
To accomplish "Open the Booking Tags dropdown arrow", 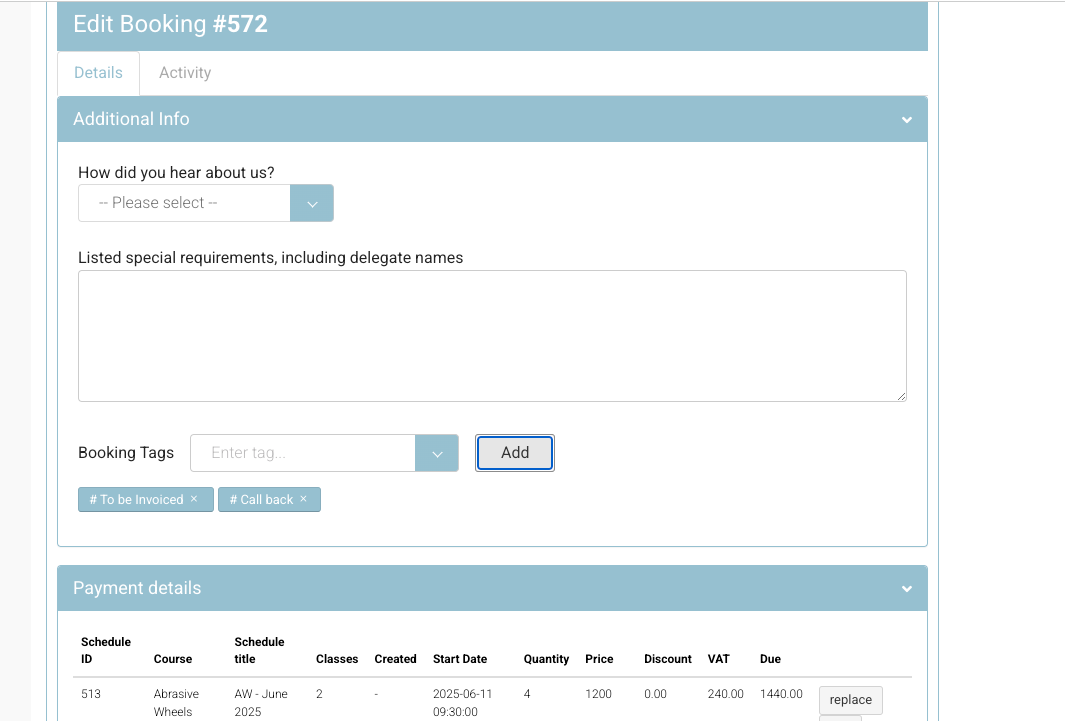I will (437, 453).
